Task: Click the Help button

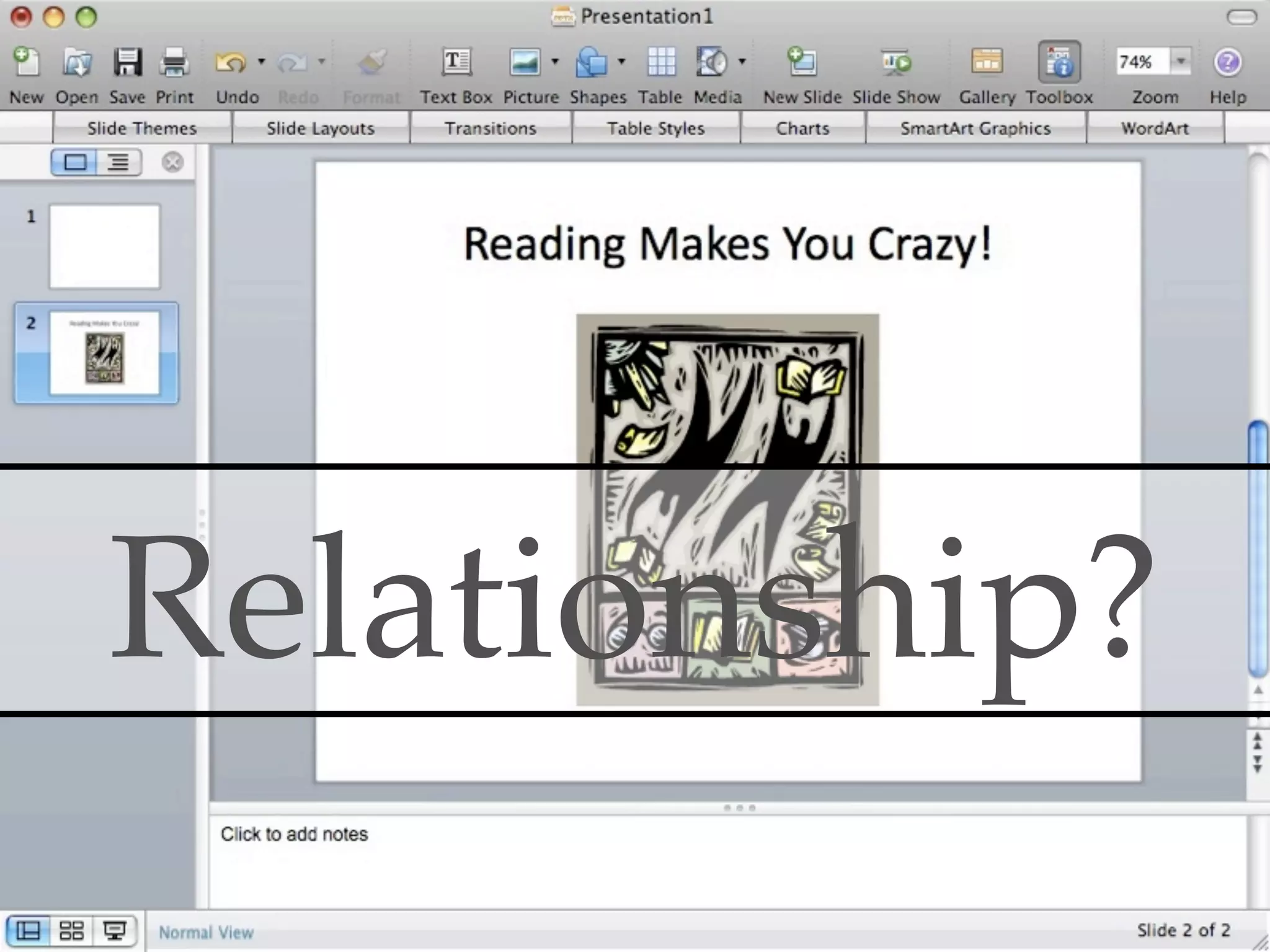Action: click(1227, 63)
